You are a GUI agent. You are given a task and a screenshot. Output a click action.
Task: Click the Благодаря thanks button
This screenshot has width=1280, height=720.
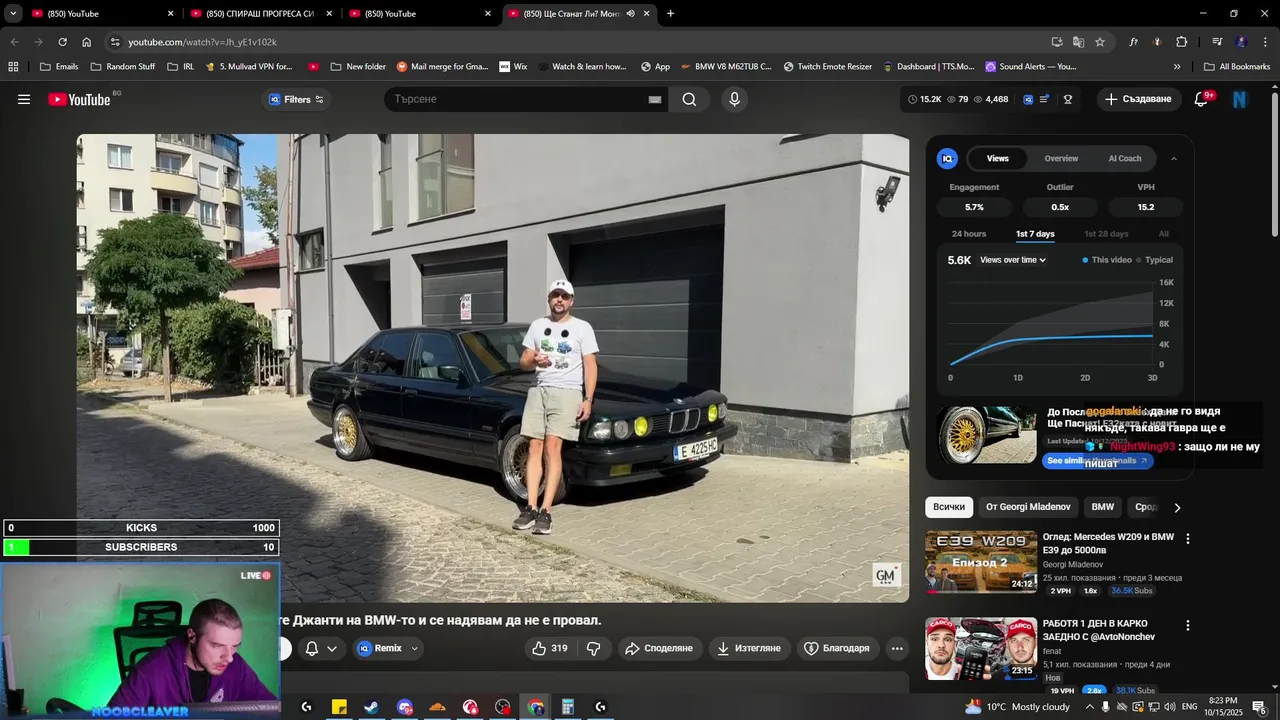(838, 648)
